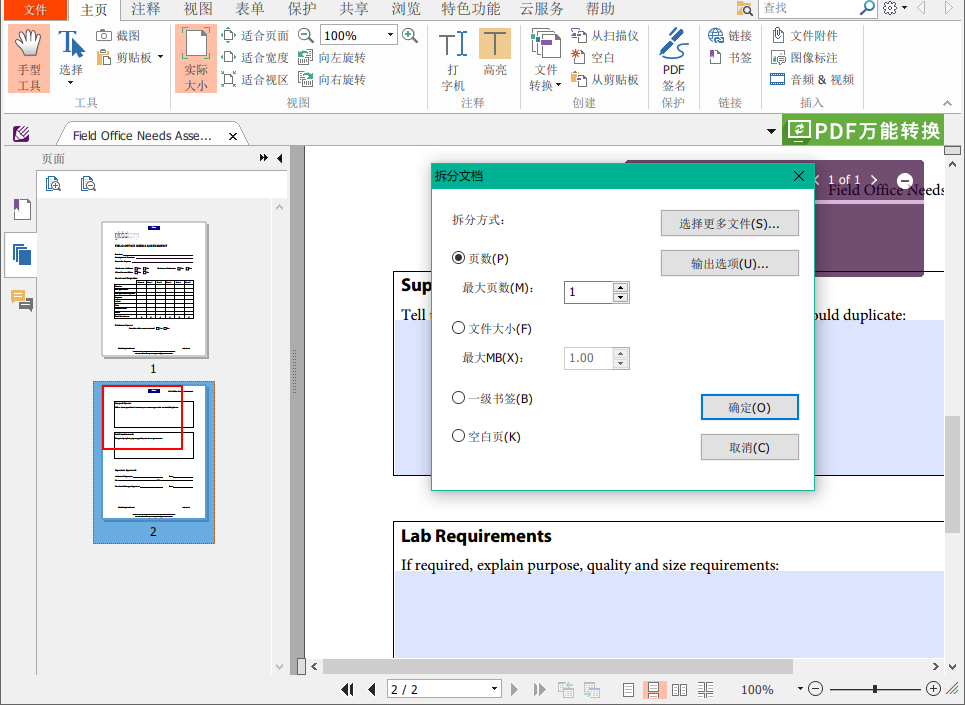Switch to the Protect (保护) ribbon tab
Screen dimensions: 965x705
pos(301,9)
